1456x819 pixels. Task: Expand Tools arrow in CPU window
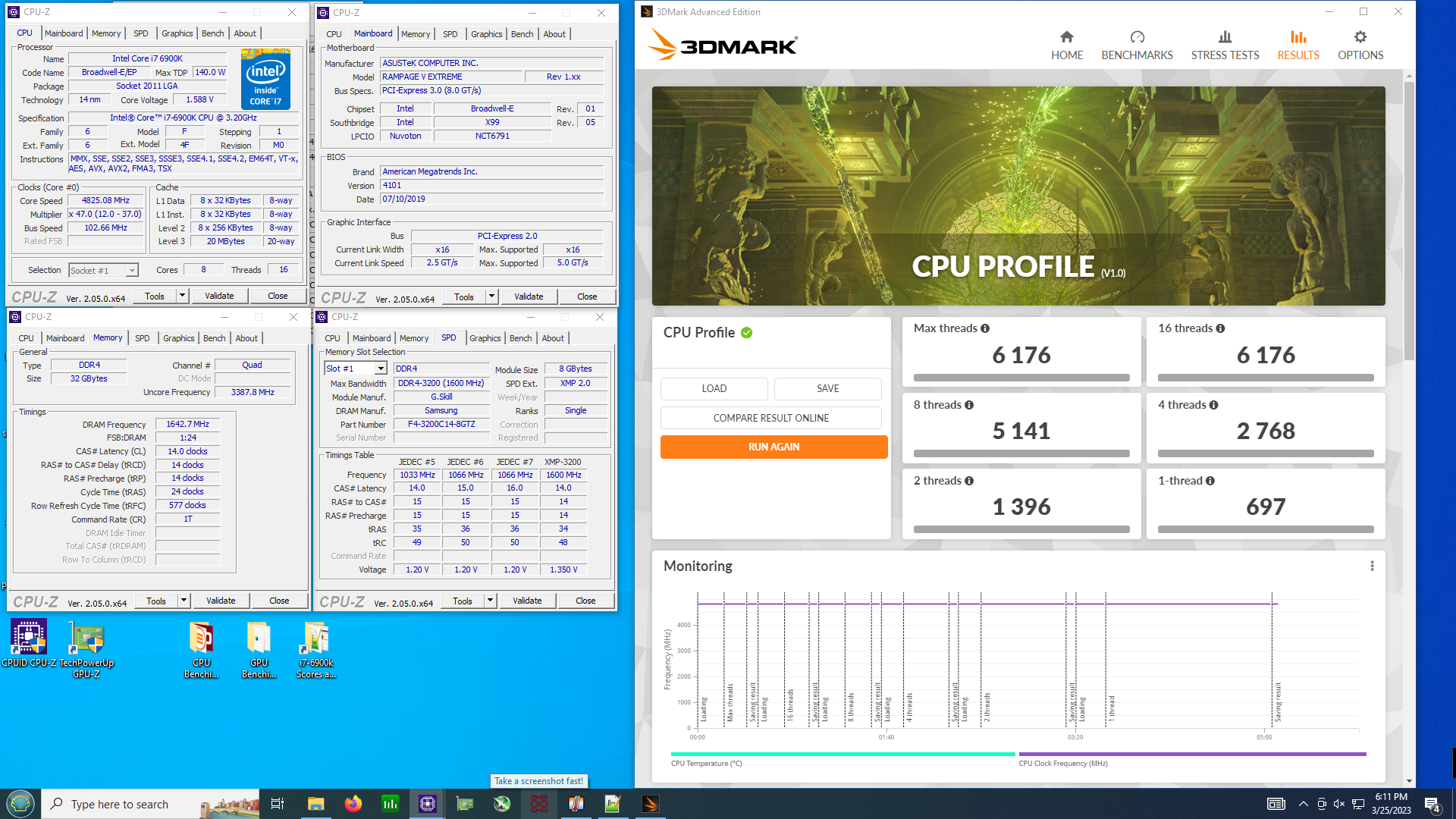click(x=182, y=296)
